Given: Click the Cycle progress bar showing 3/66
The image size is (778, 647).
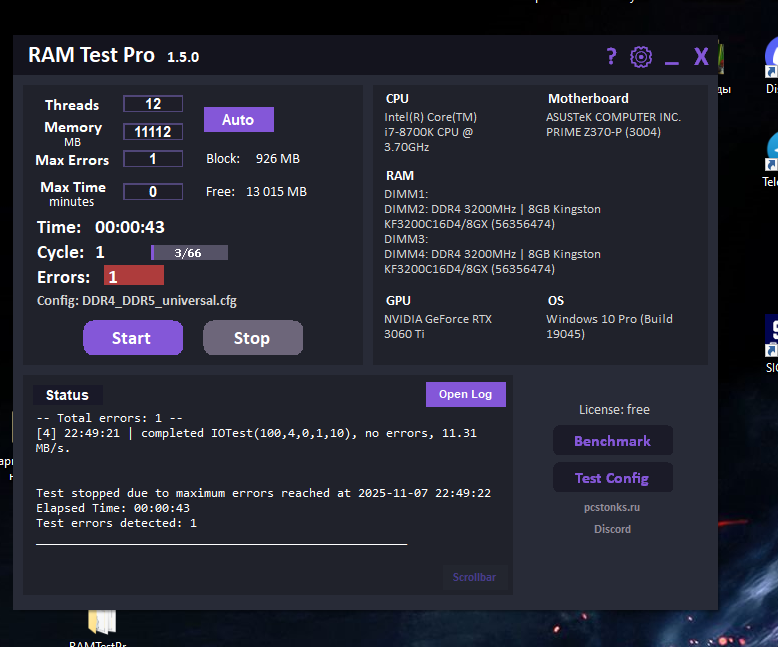Looking at the screenshot, I should coord(189,253).
